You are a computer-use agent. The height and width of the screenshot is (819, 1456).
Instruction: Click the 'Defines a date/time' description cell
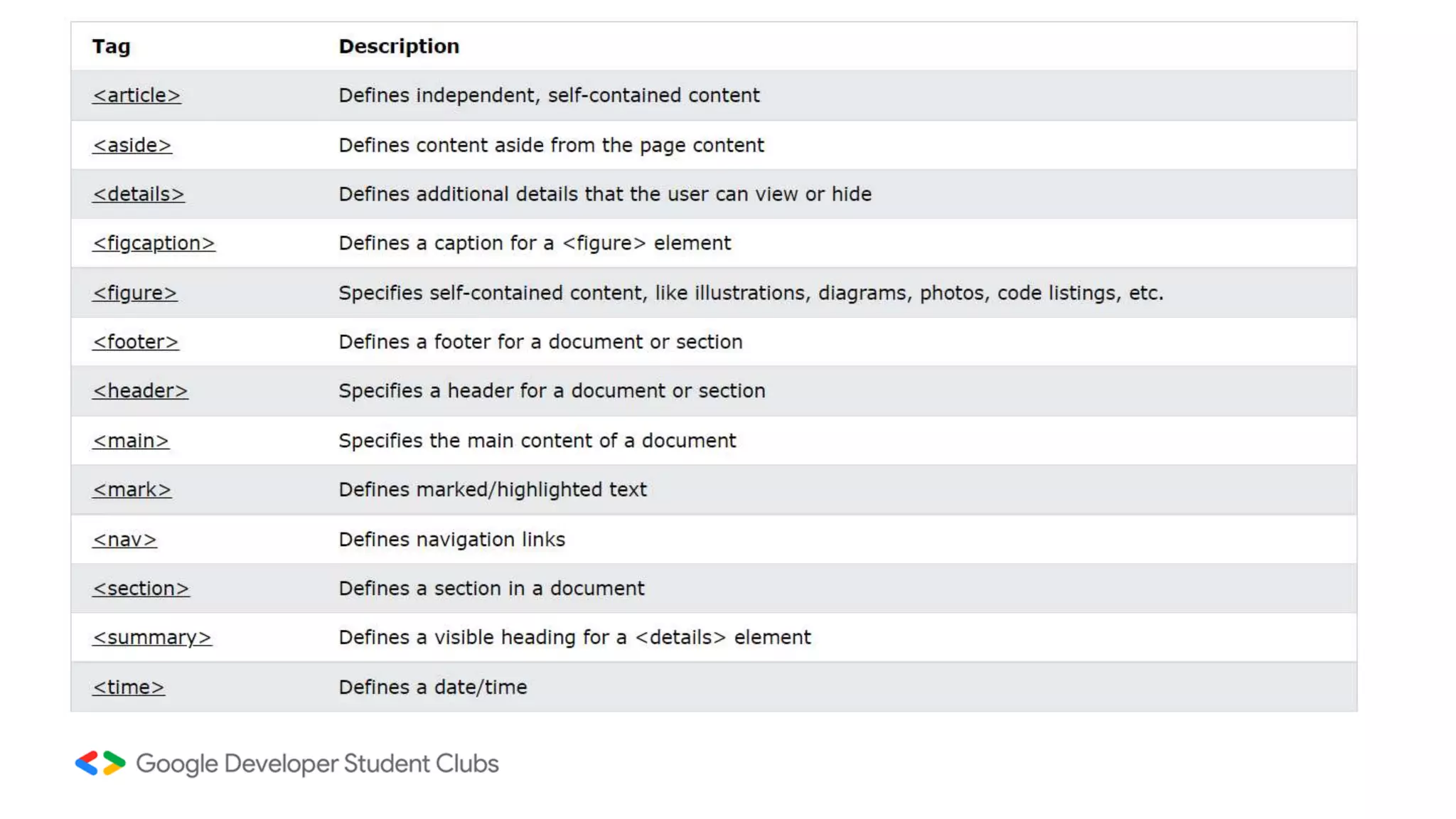pyautogui.click(x=432, y=687)
